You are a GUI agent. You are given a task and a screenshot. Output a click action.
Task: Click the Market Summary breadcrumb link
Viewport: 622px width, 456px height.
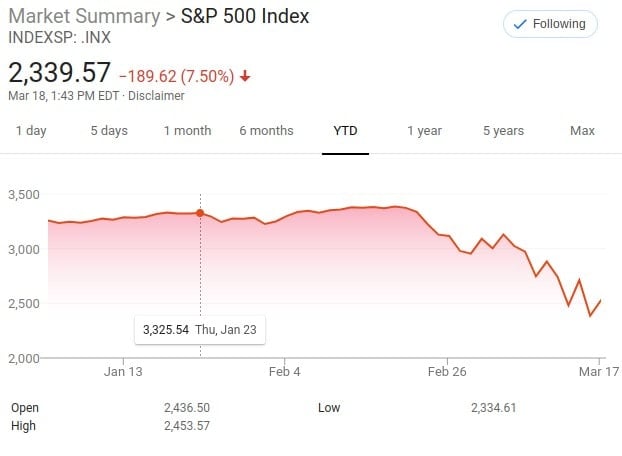click(84, 16)
